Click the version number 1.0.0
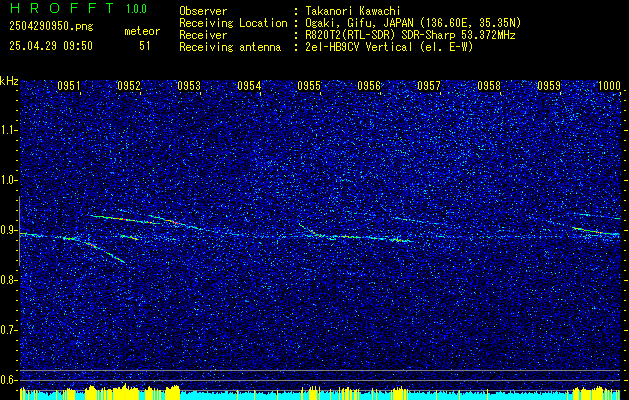This screenshot has width=629, height=400. point(136,9)
